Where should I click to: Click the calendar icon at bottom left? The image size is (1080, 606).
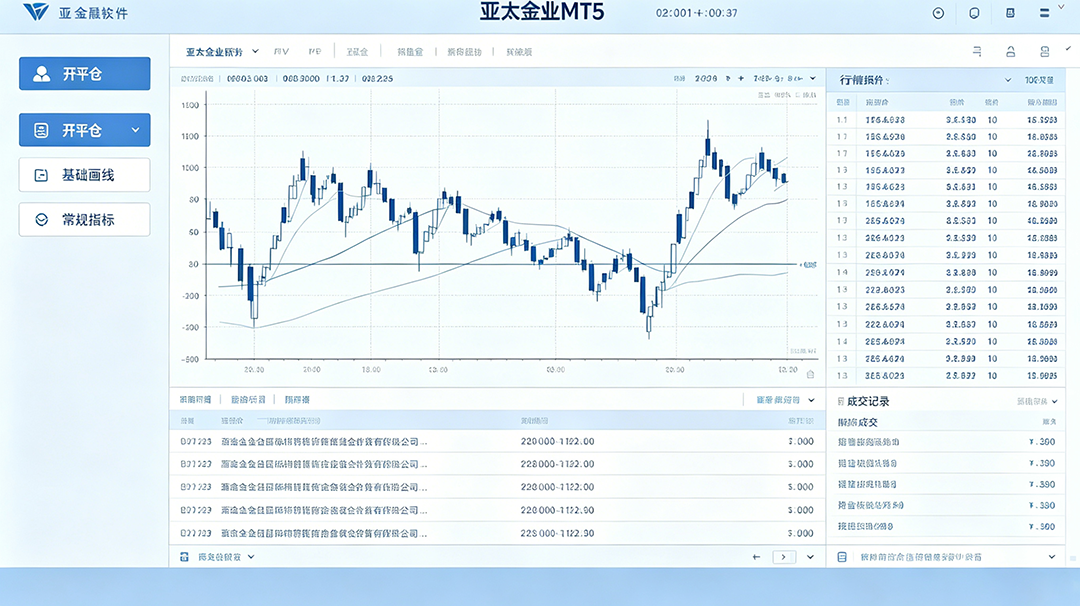[184, 556]
